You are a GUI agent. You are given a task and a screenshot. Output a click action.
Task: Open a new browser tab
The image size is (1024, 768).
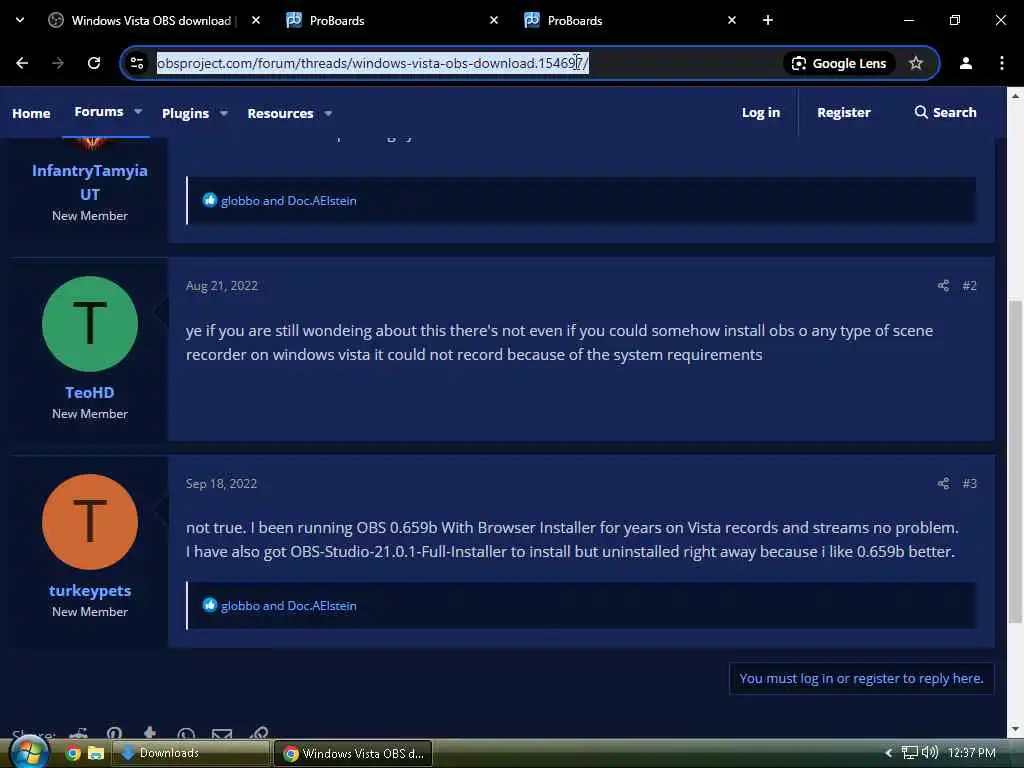coord(768,20)
